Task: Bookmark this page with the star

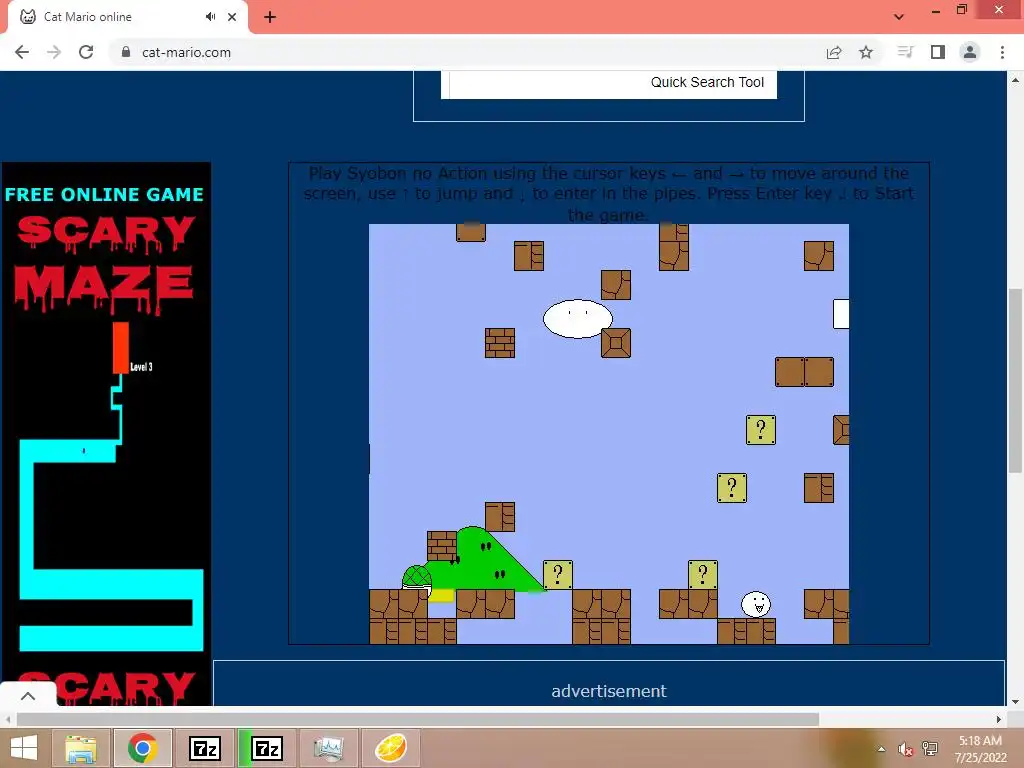Action: pyautogui.click(x=866, y=52)
